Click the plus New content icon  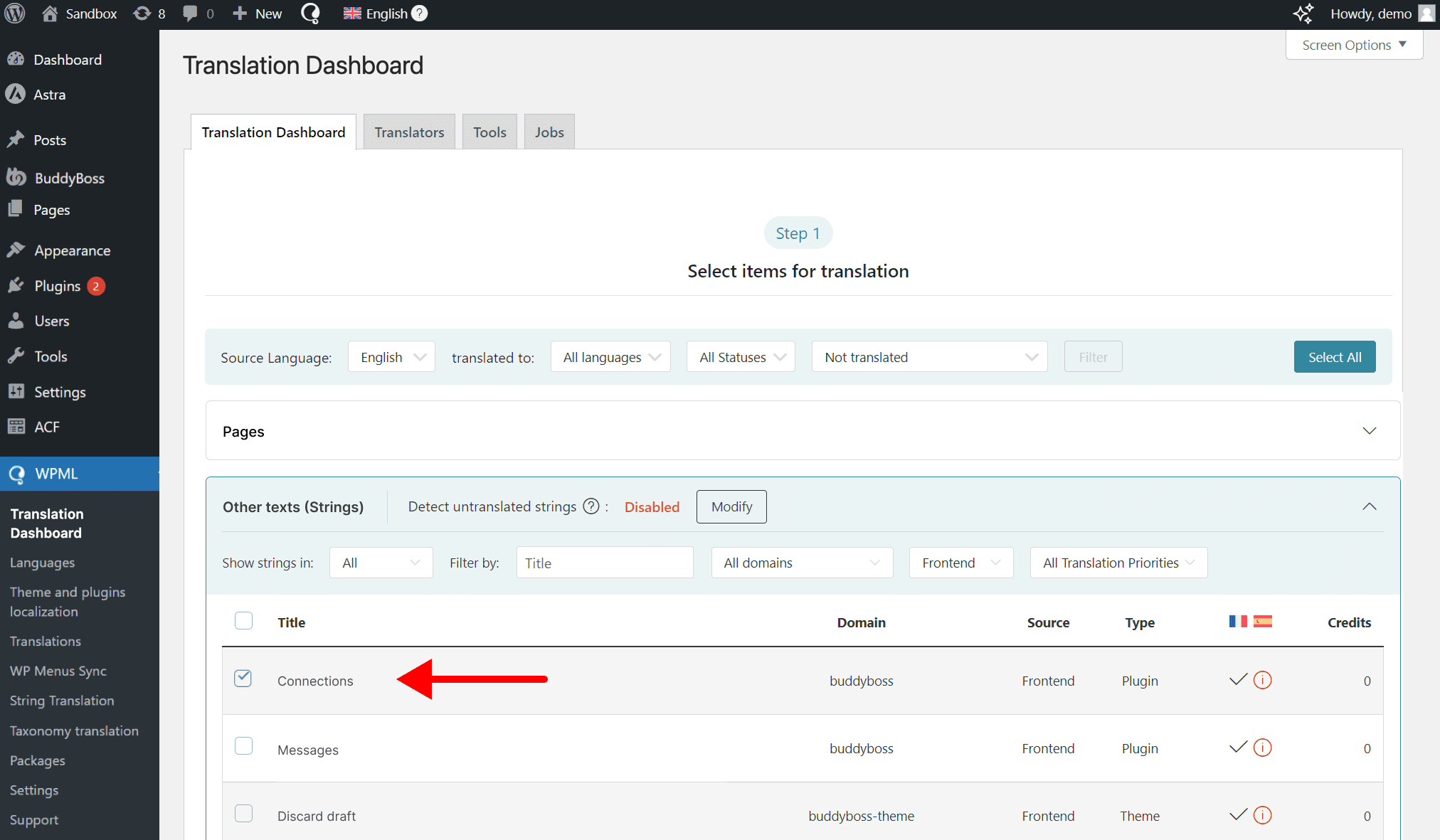(240, 14)
